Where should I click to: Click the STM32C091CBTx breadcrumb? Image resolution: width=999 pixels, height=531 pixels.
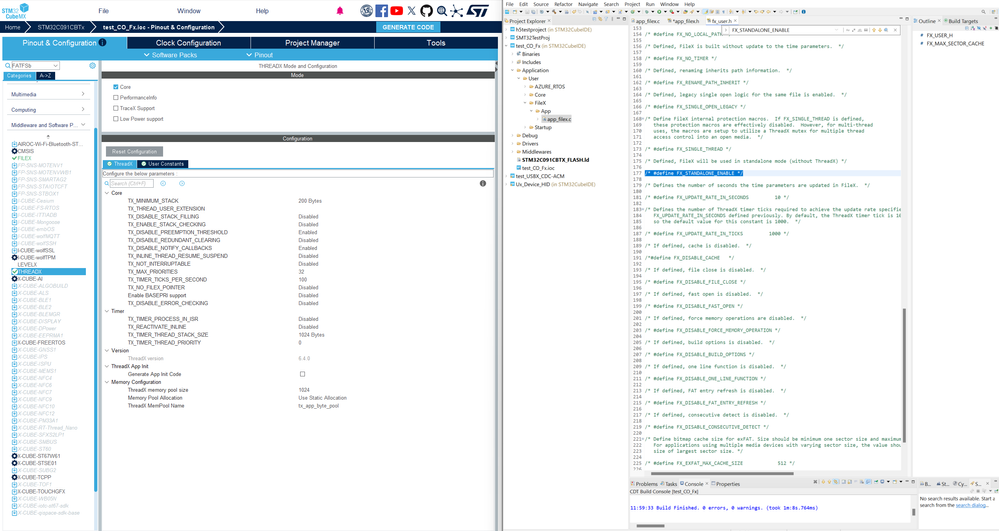tap(61, 27)
